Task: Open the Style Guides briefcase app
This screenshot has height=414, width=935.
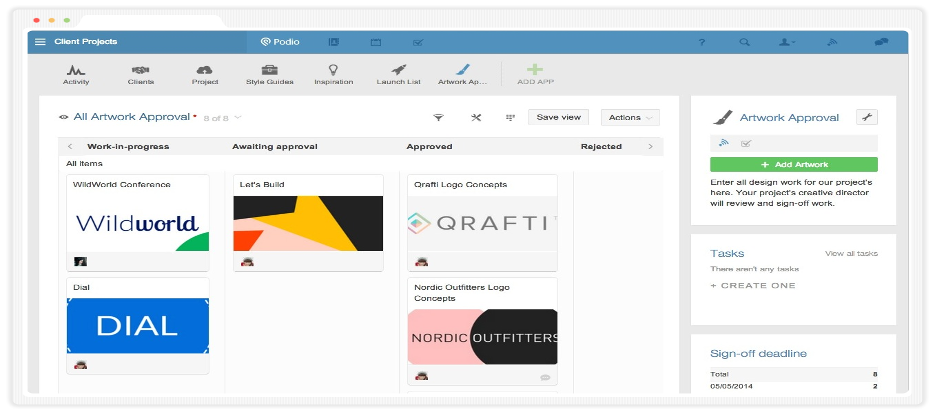Action: 270,75
